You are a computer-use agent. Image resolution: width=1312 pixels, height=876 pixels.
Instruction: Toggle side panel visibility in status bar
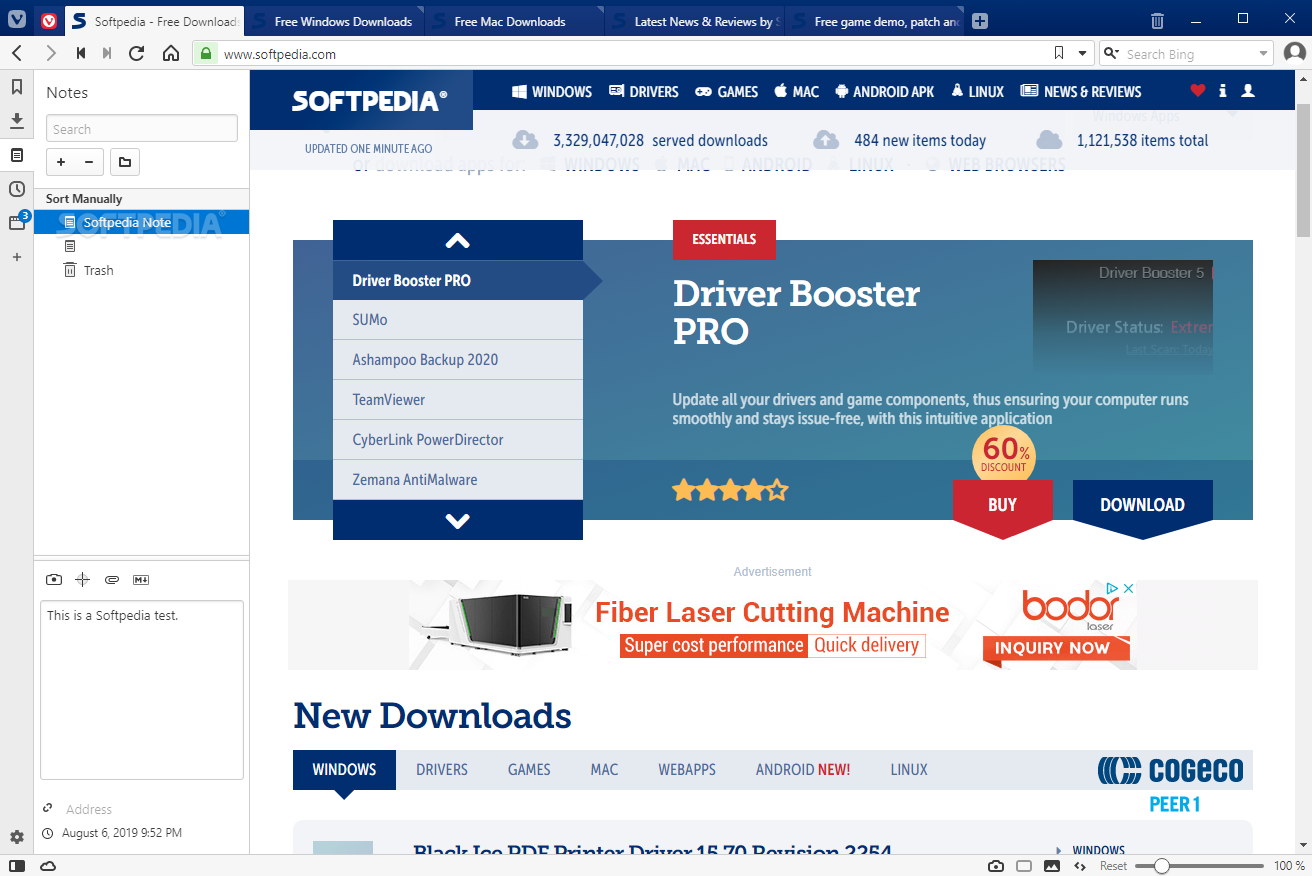(17, 866)
